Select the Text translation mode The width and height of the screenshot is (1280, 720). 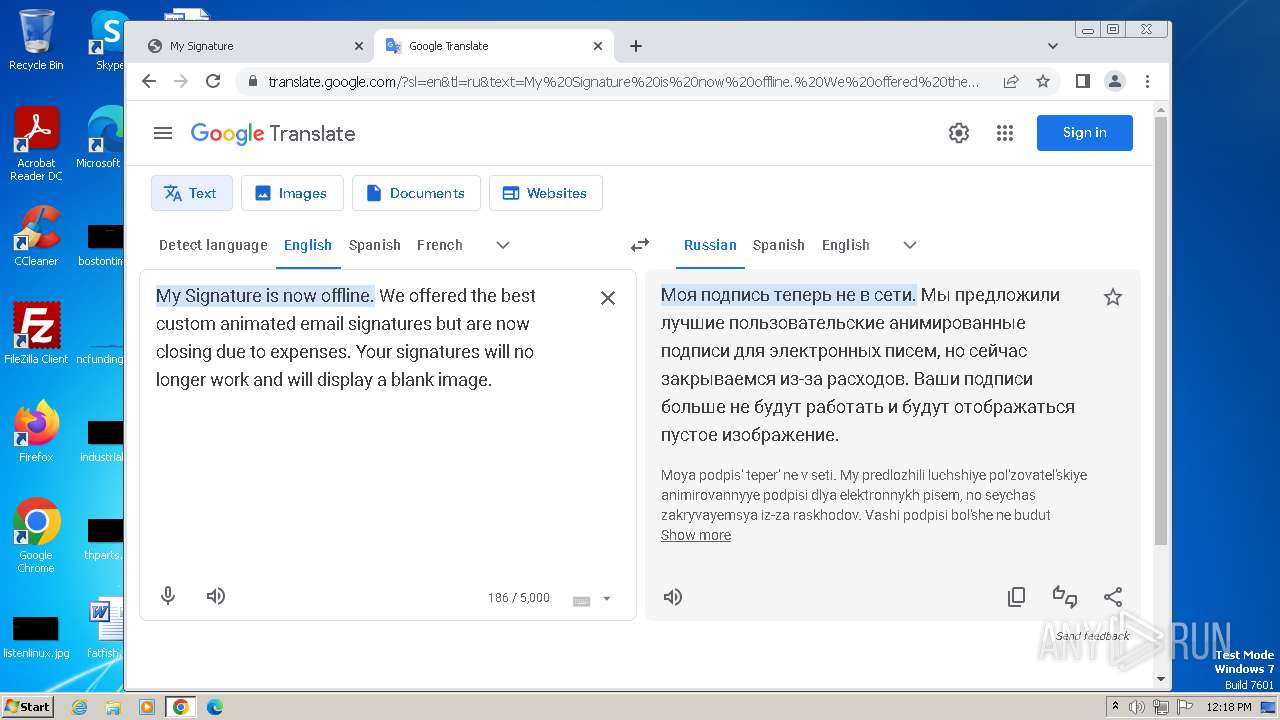[192, 193]
